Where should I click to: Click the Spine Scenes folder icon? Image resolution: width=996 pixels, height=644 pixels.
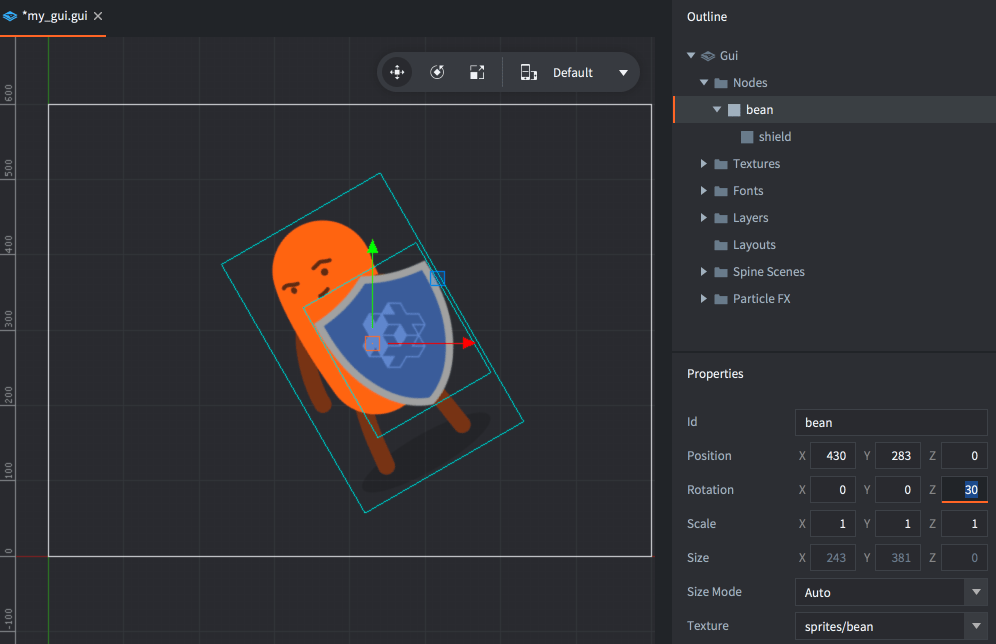click(x=720, y=272)
